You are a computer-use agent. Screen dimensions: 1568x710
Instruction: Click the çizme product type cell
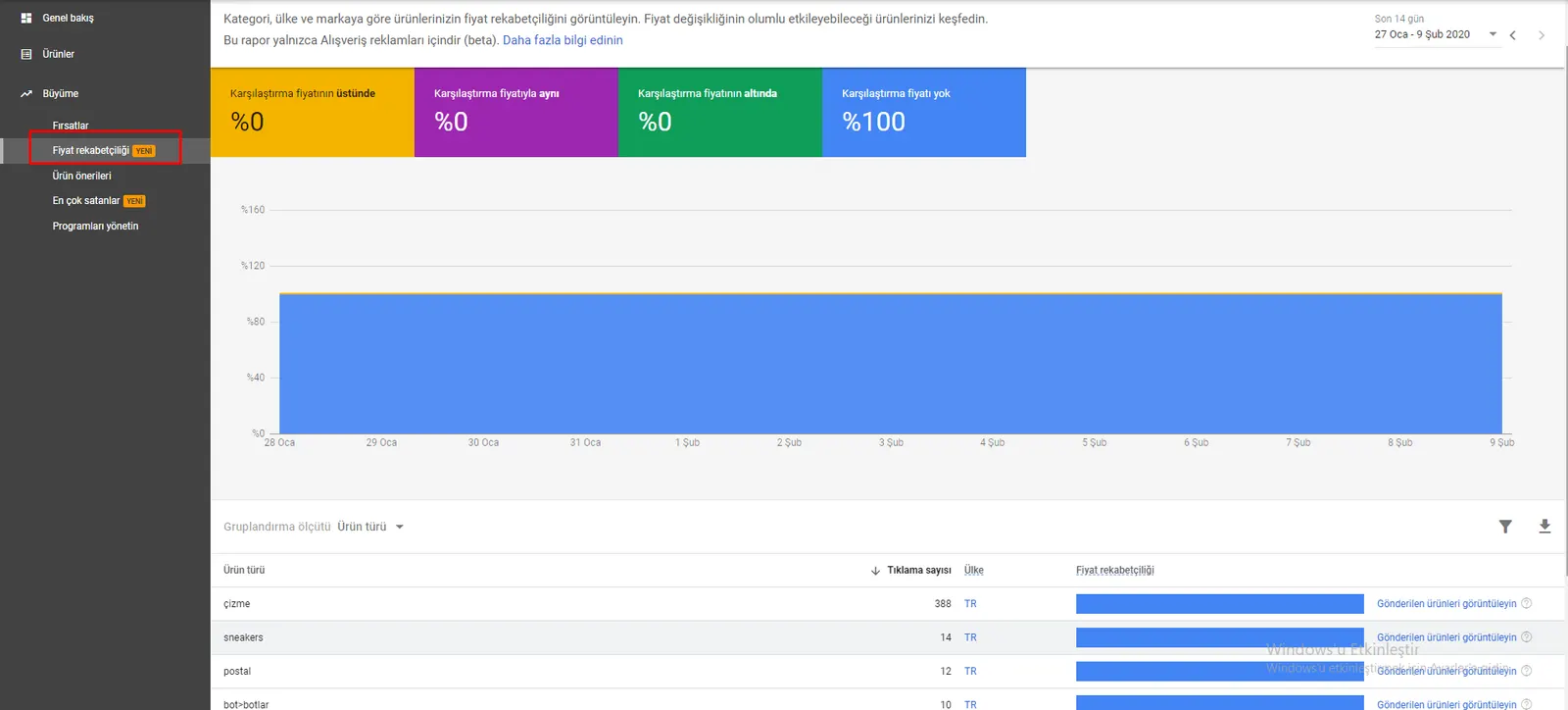(x=237, y=604)
